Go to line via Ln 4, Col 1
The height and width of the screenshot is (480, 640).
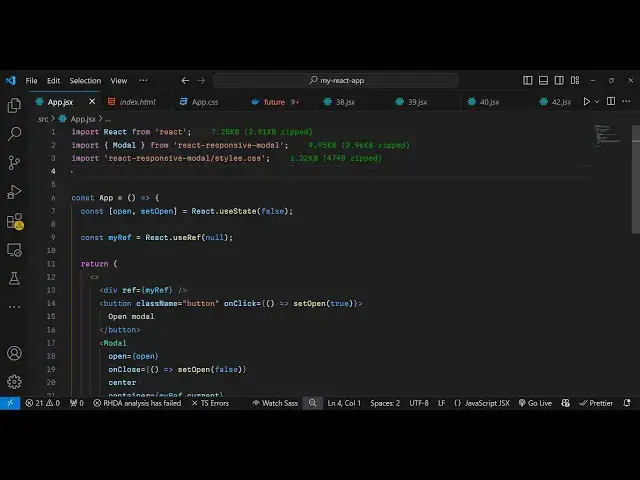point(344,403)
